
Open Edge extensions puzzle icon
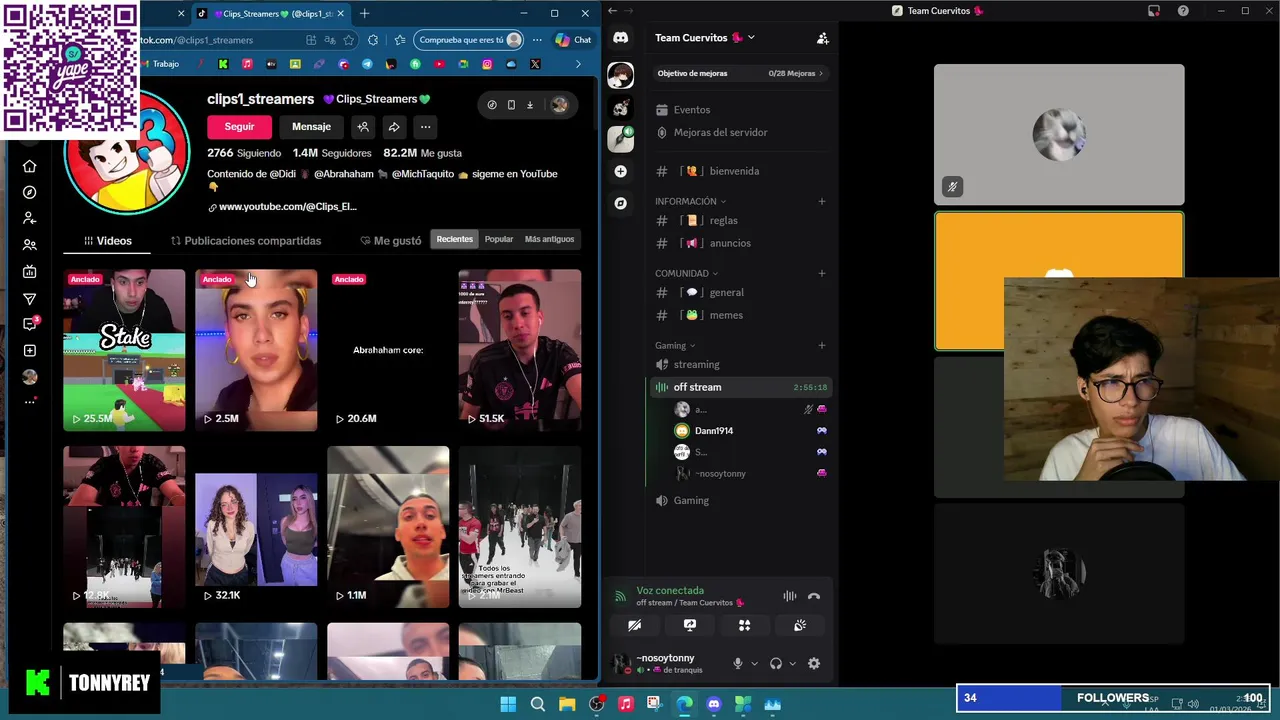click(x=373, y=40)
